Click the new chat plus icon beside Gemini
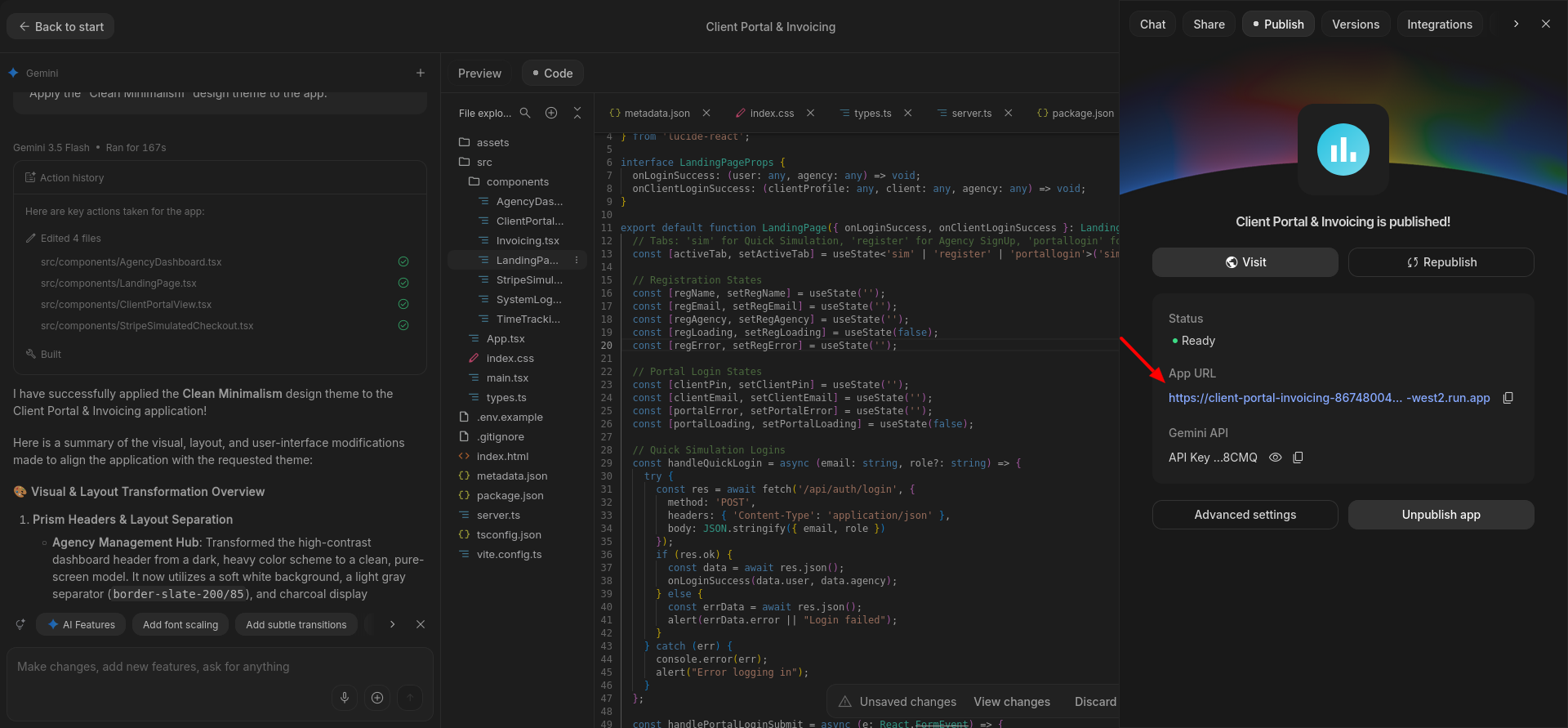 click(x=421, y=73)
